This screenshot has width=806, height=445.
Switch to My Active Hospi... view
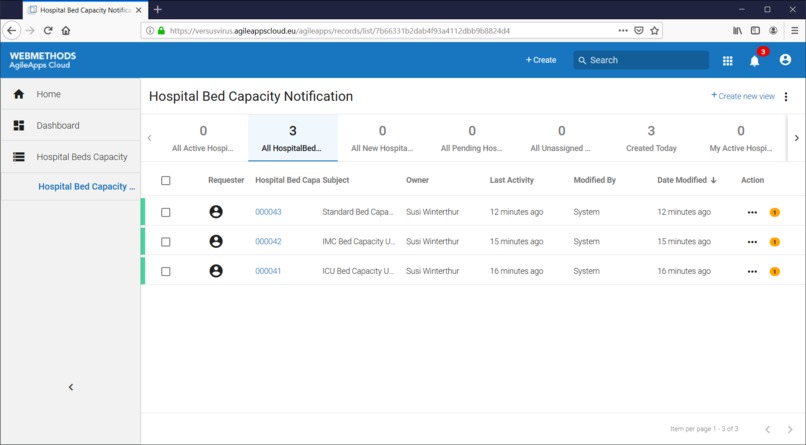tap(741, 138)
